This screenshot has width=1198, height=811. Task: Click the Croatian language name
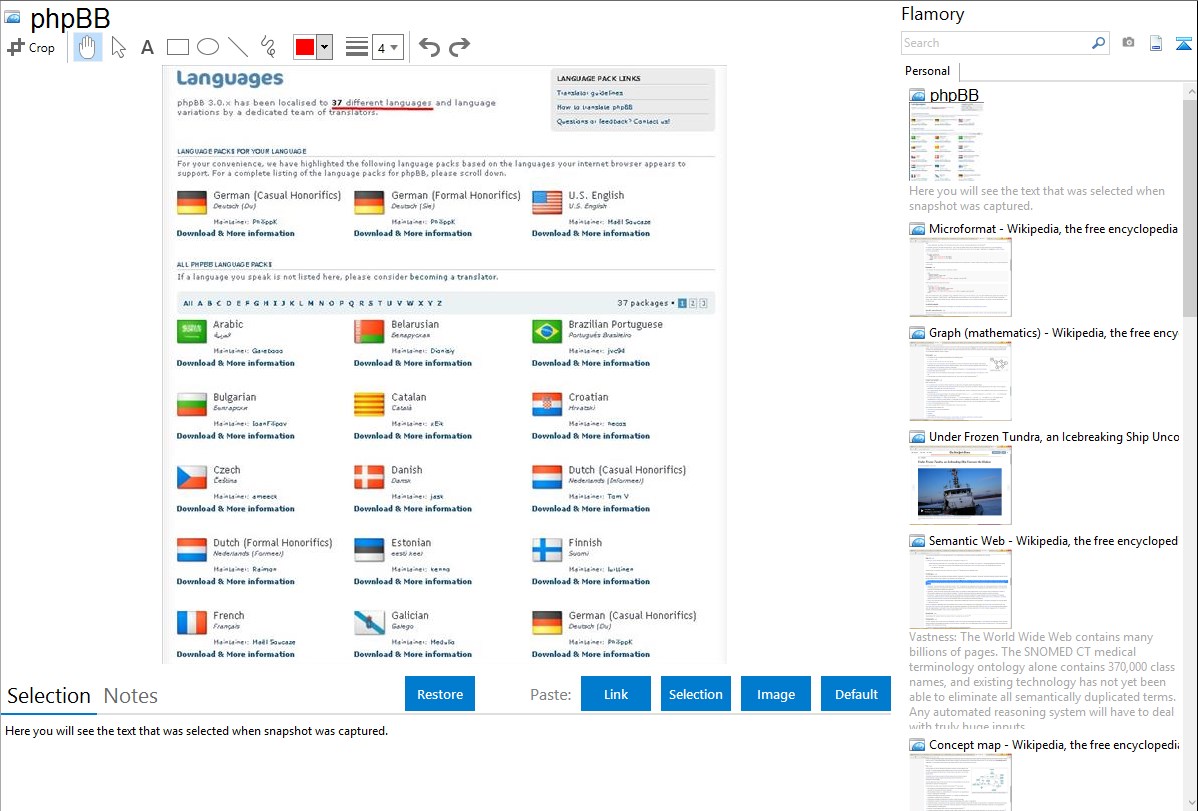588,397
